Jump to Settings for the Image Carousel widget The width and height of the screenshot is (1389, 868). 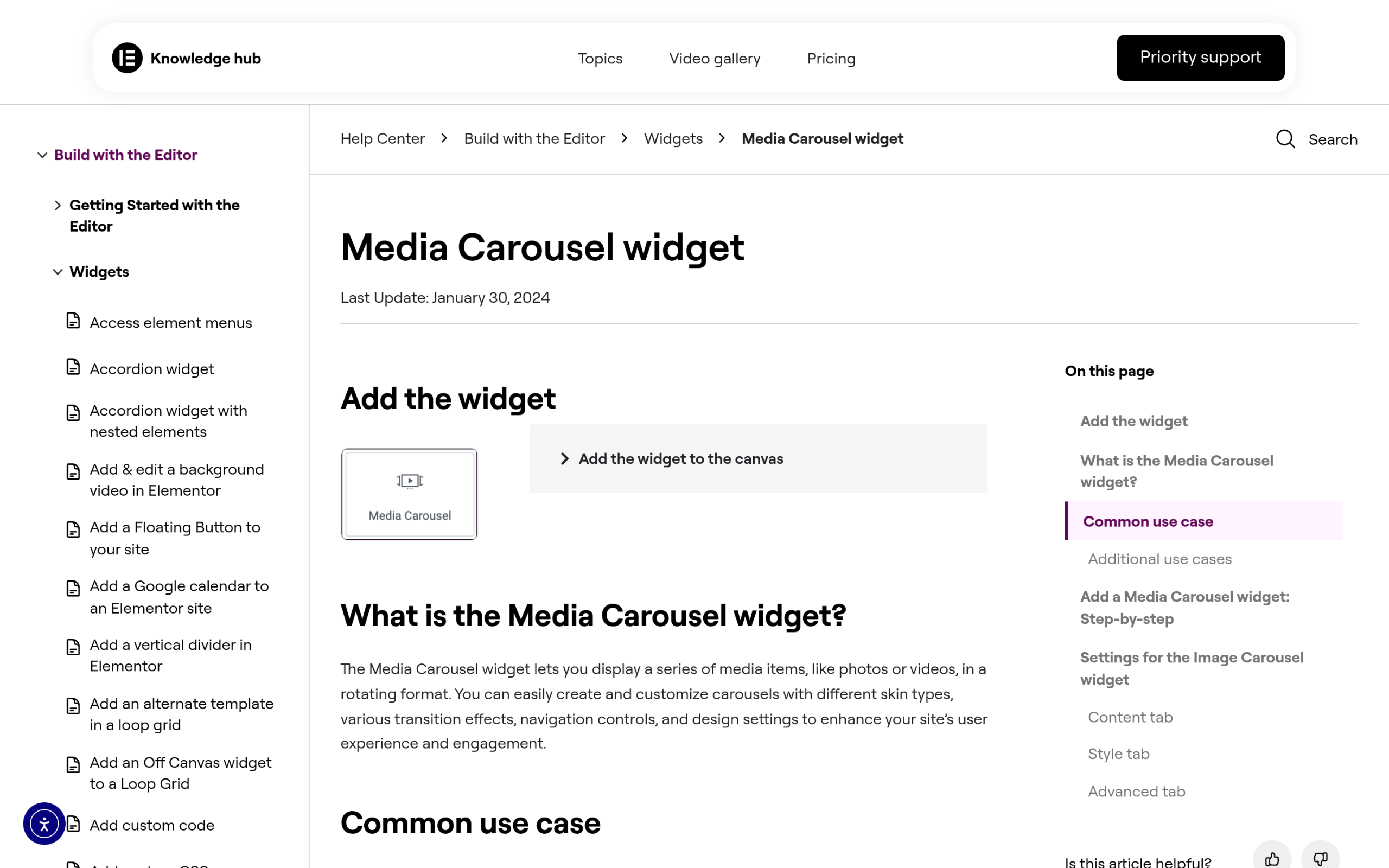point(1192,669)
